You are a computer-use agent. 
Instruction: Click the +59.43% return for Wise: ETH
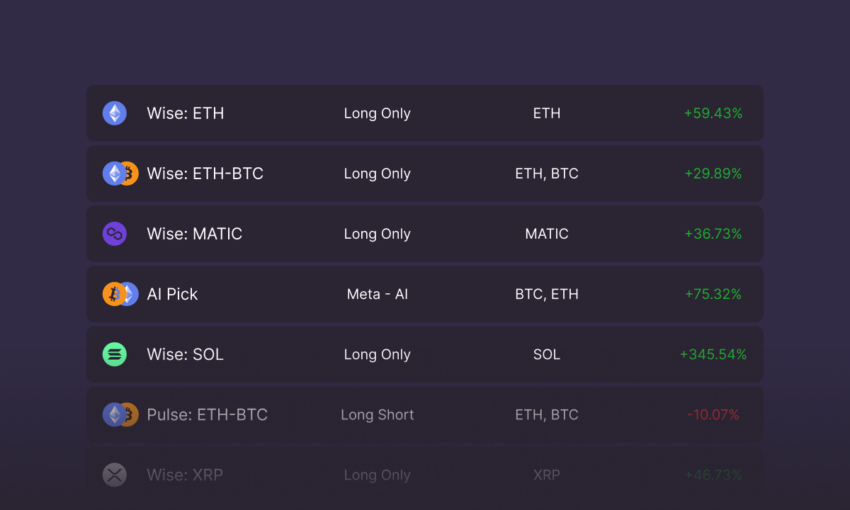click(713, 113)
